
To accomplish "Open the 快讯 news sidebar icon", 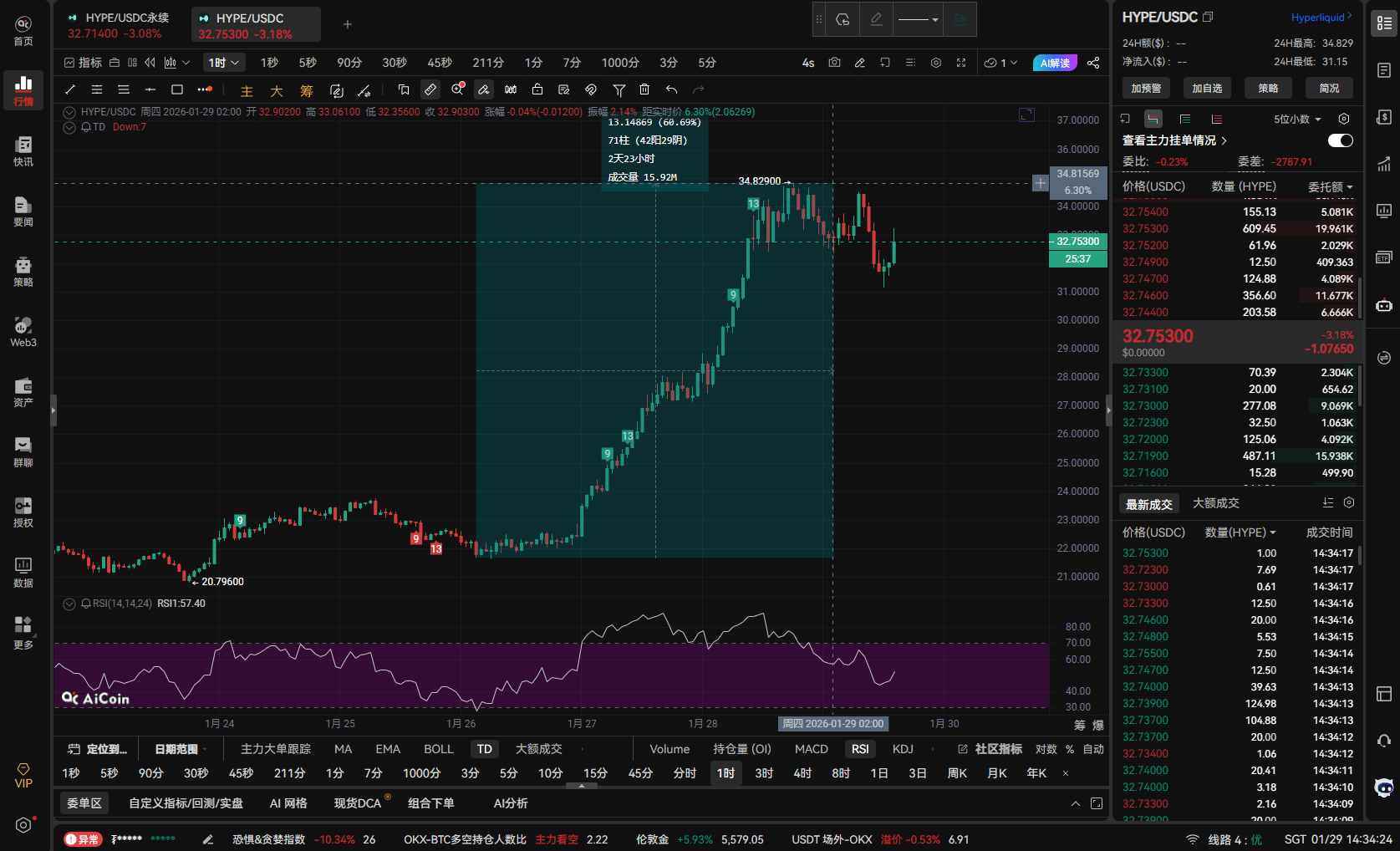I will coord(23,151).
